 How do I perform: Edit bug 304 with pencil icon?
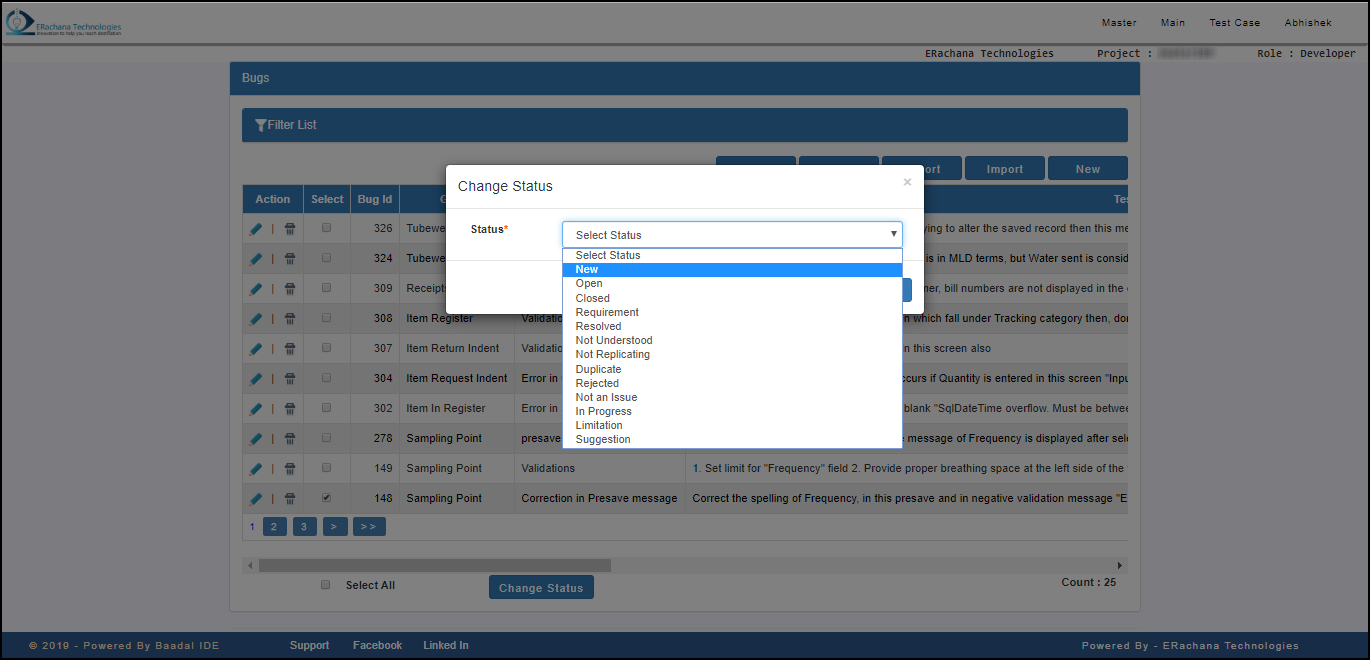(256, 379)
